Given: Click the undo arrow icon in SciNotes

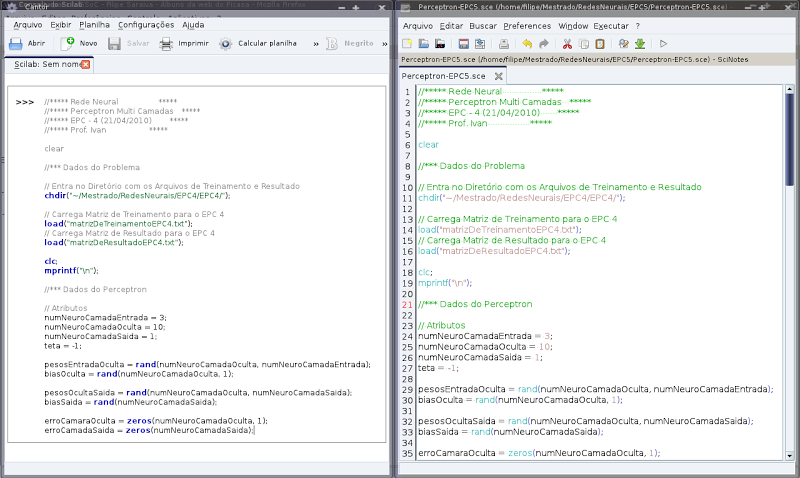Looking at the screenshot, I should [x=527, y=44].
